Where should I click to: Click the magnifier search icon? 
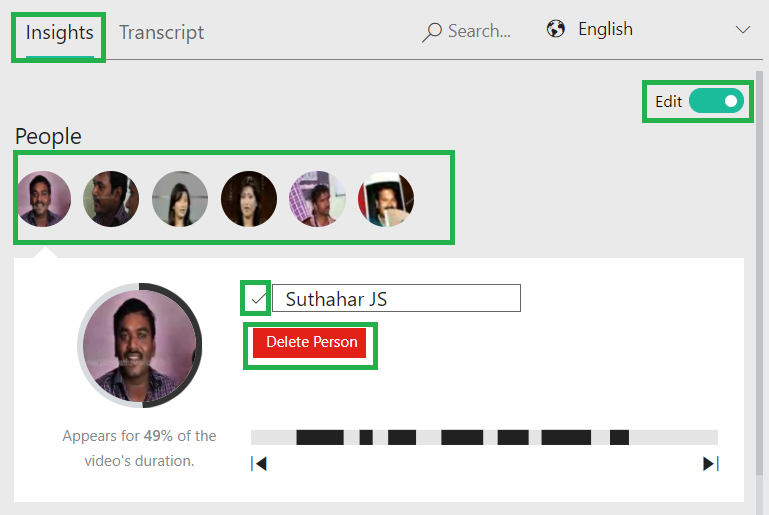pos(432,32)
